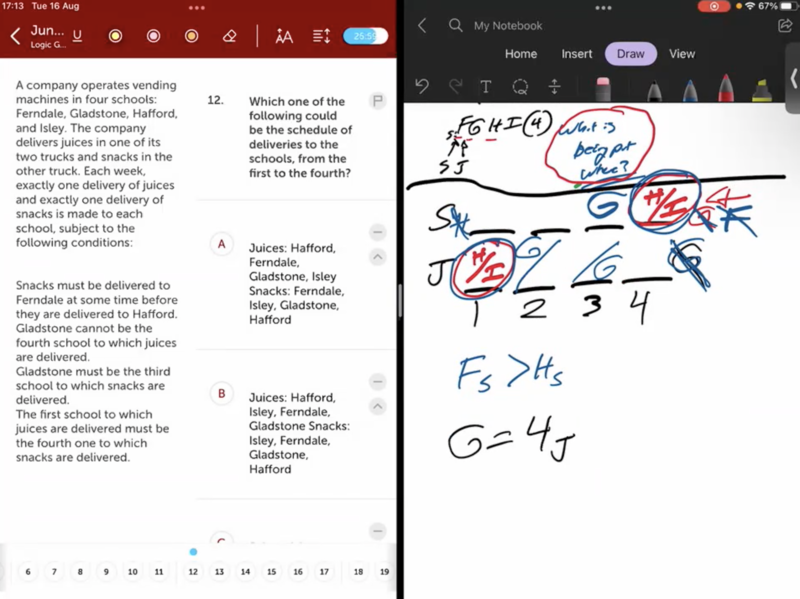800x599 pixels.
Task: Toggle the timer display pill
Action: point(365,36)
